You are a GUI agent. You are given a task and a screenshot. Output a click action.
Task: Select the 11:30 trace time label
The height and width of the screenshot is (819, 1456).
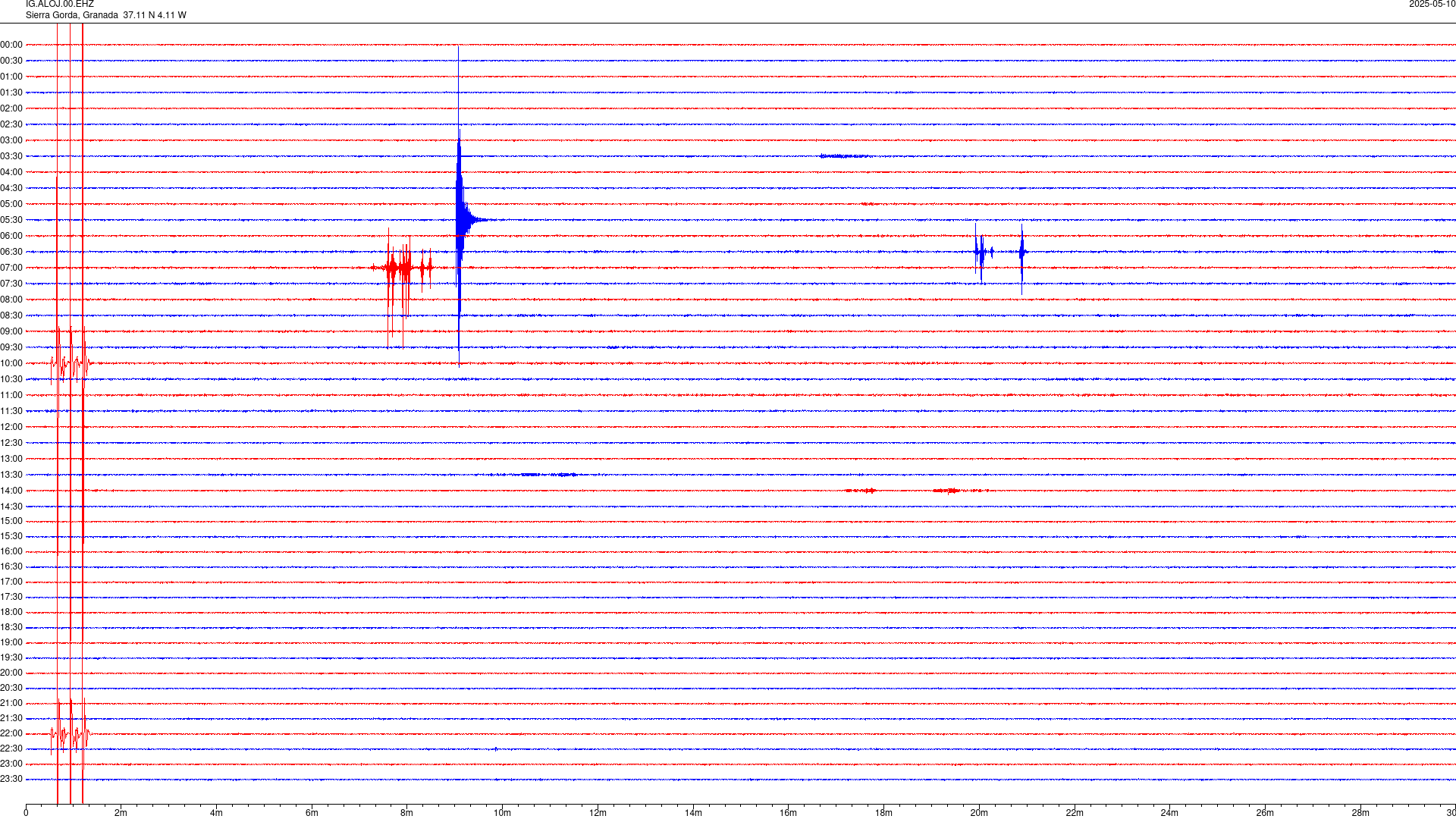(x=11, y=411)
